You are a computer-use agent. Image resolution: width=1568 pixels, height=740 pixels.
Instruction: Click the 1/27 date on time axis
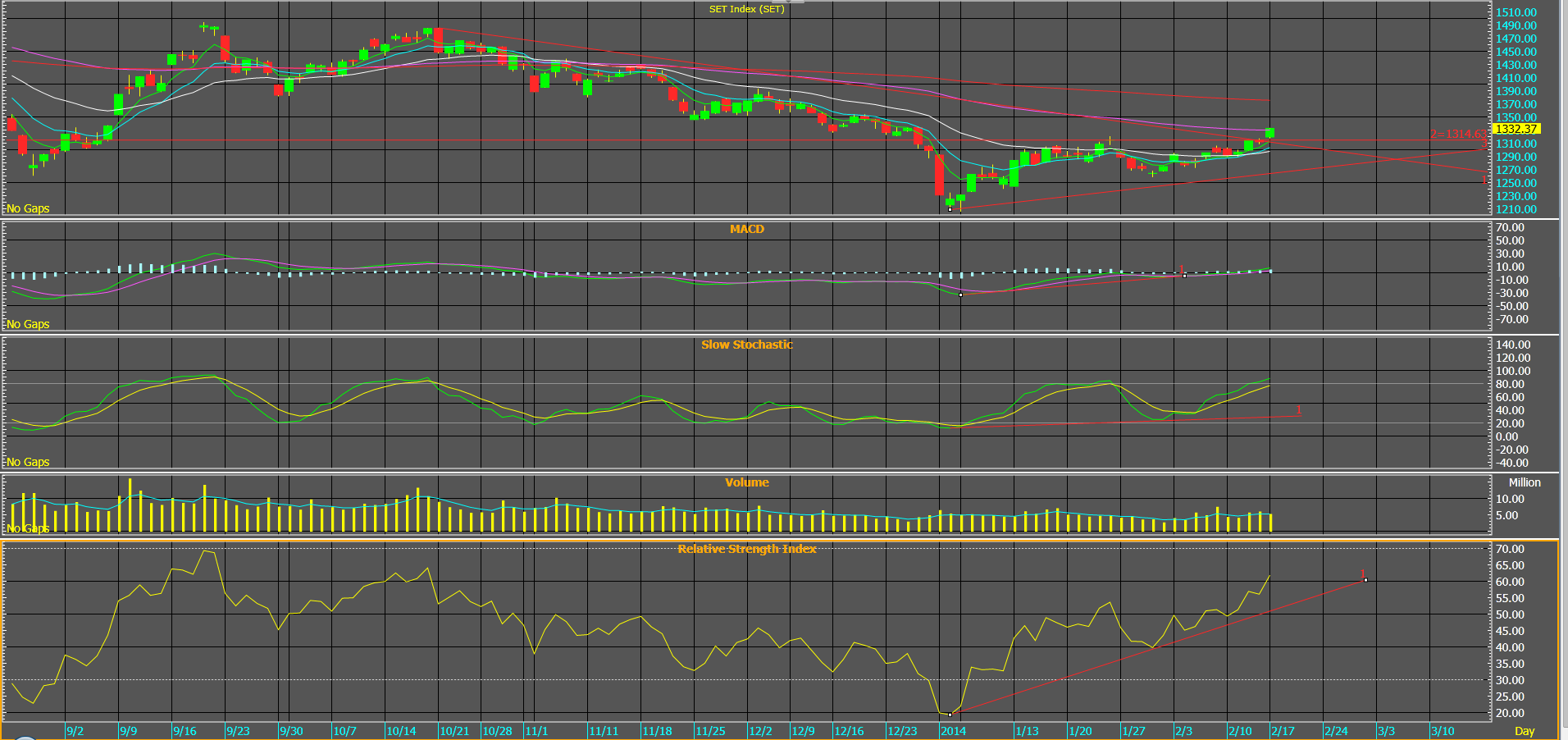click(x=1133, y=731)
